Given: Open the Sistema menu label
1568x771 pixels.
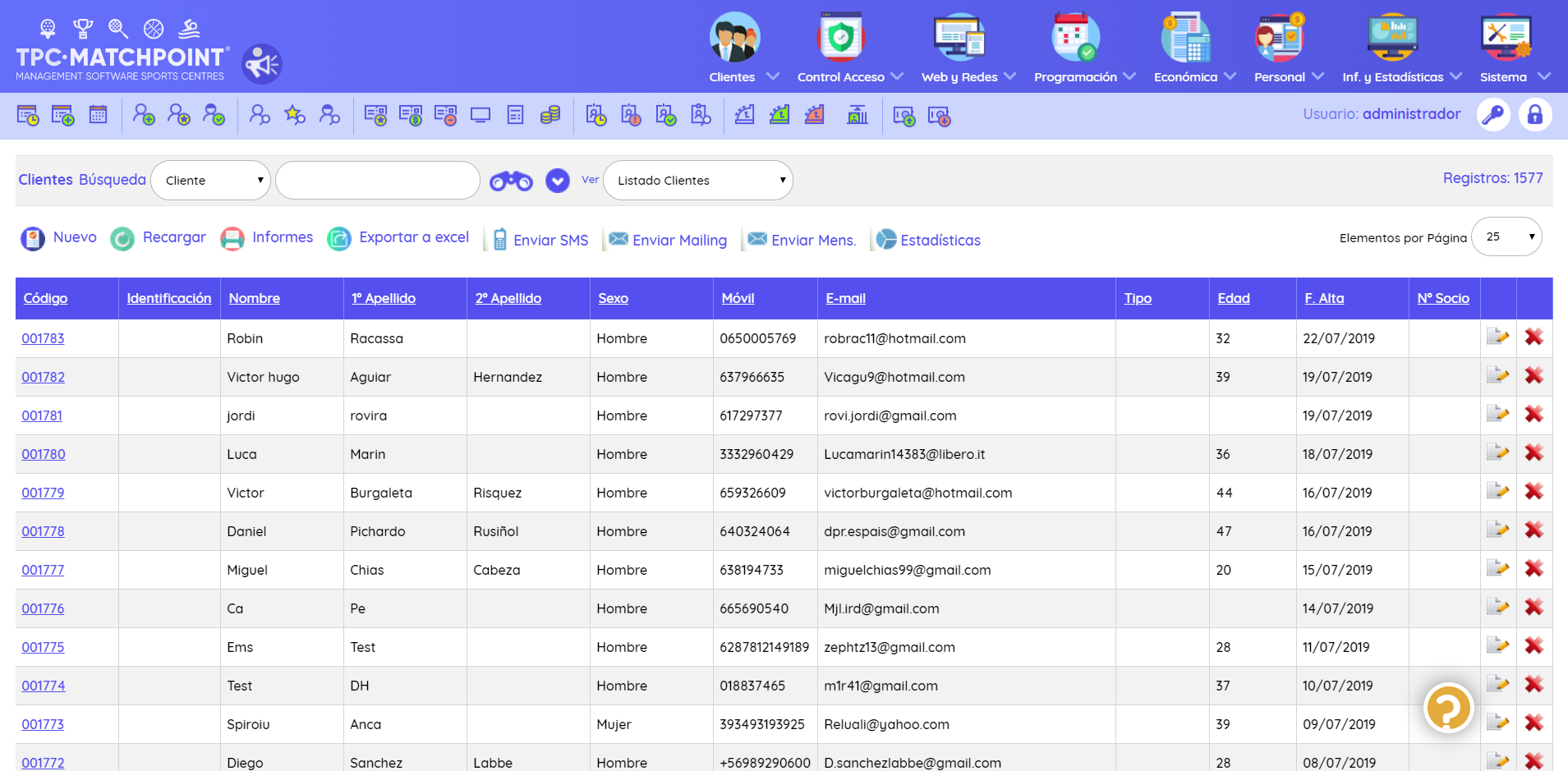Looking at the screenshot, I should (1503, 76).
